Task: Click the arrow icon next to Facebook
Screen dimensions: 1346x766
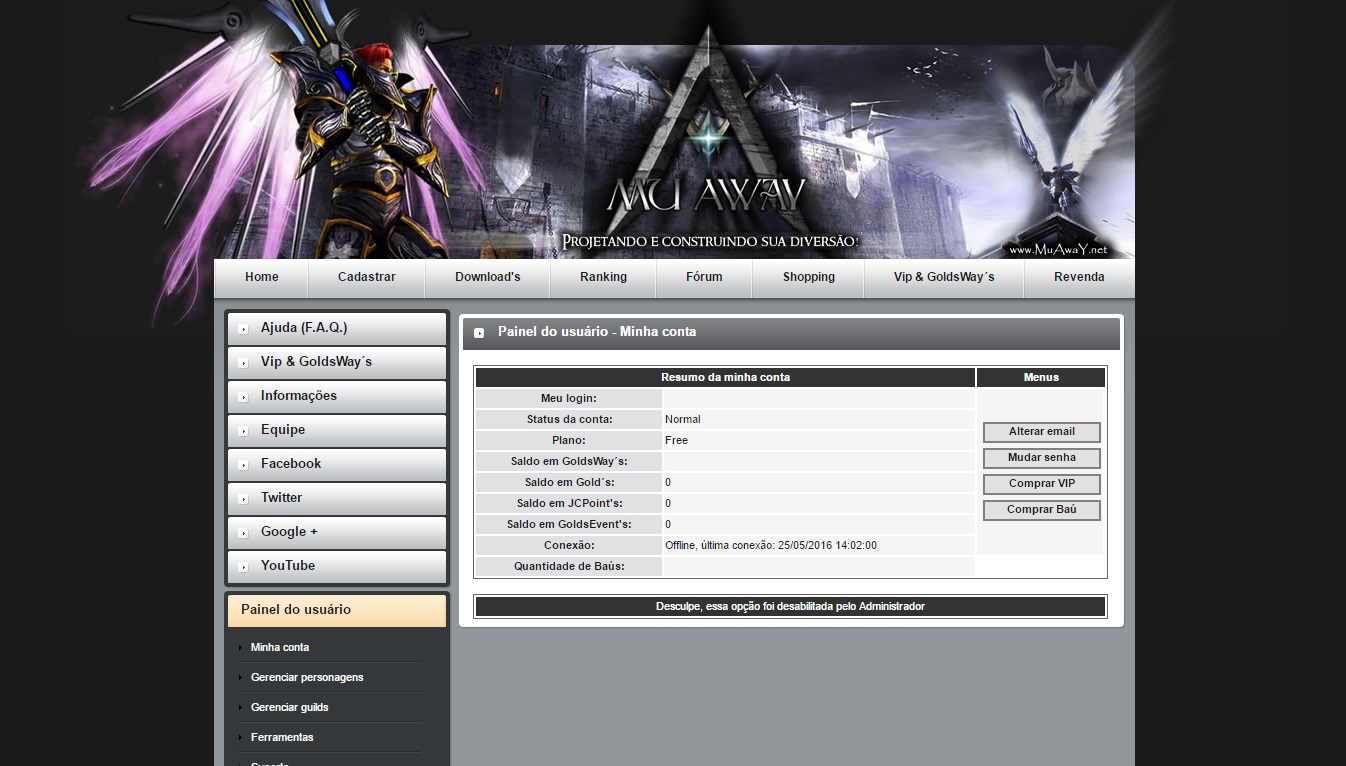Action: (x=243, y=465)
